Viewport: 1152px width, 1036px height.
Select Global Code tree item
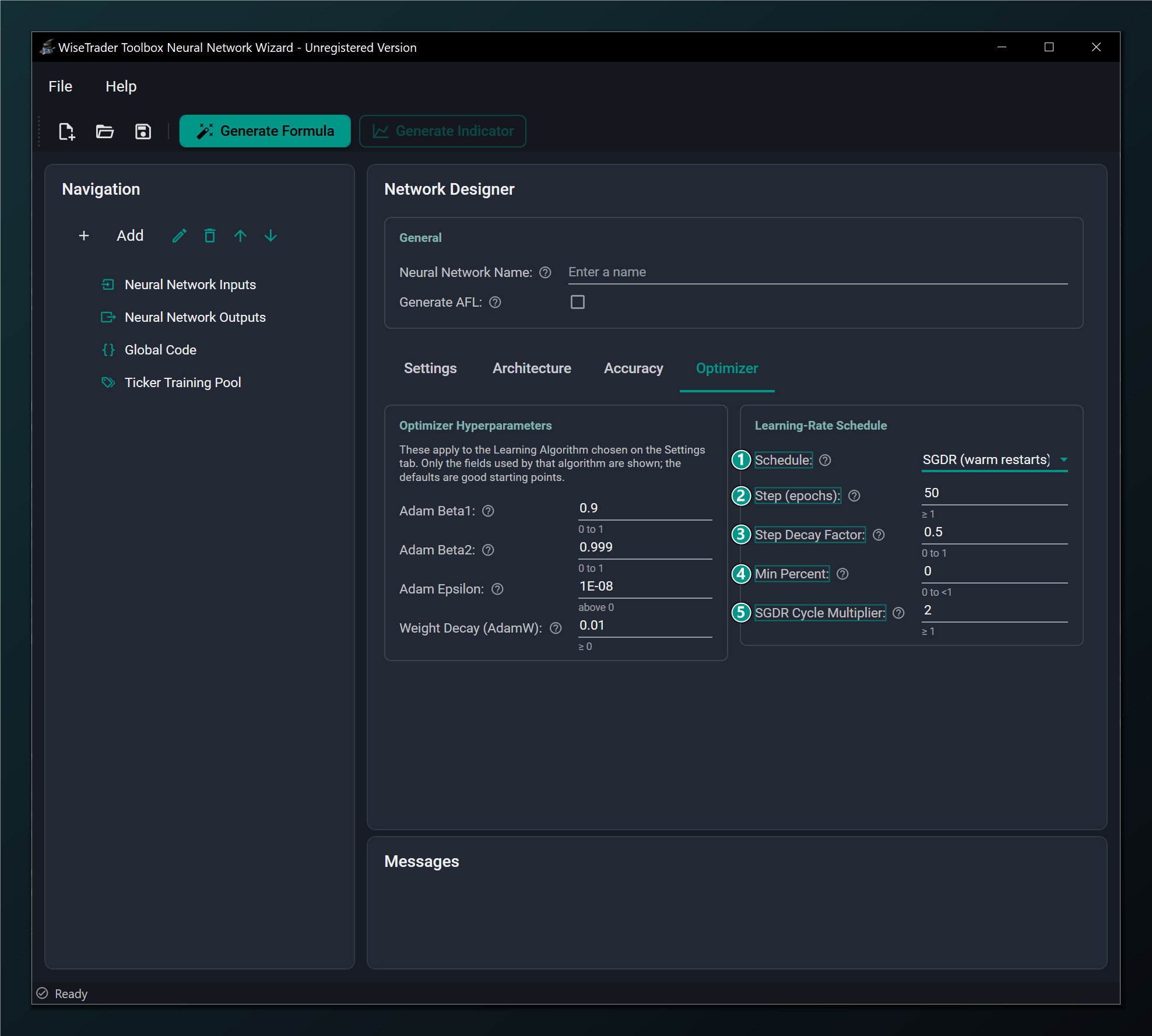(161, 350)
